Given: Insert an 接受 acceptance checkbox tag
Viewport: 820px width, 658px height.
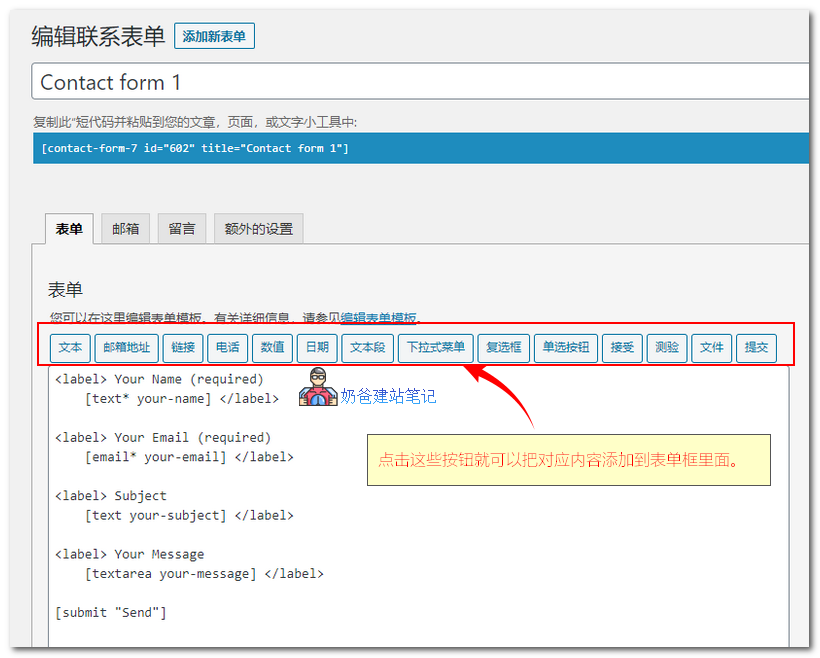Looking at the screenshot, I should pos(621,348).
